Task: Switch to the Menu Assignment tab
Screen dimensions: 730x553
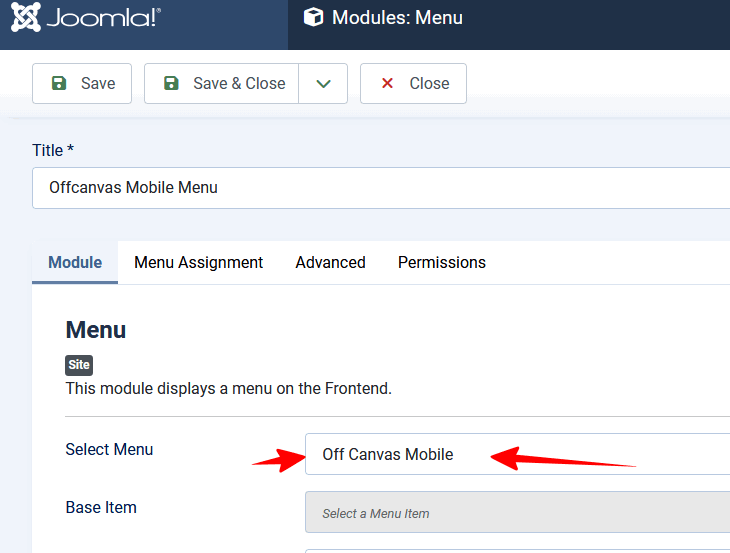Action: [198, 263]
